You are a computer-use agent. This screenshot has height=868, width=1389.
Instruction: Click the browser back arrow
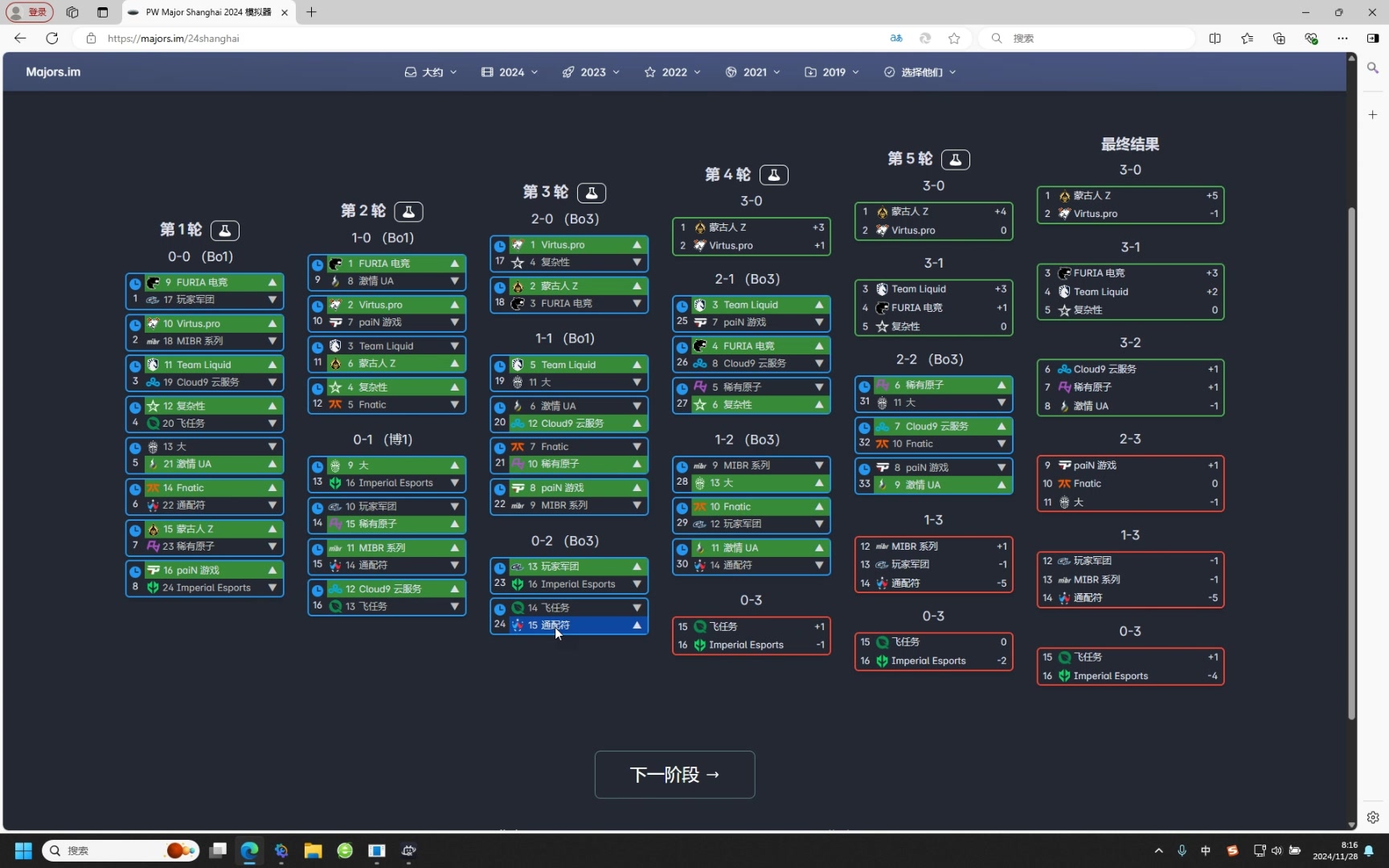20,38
